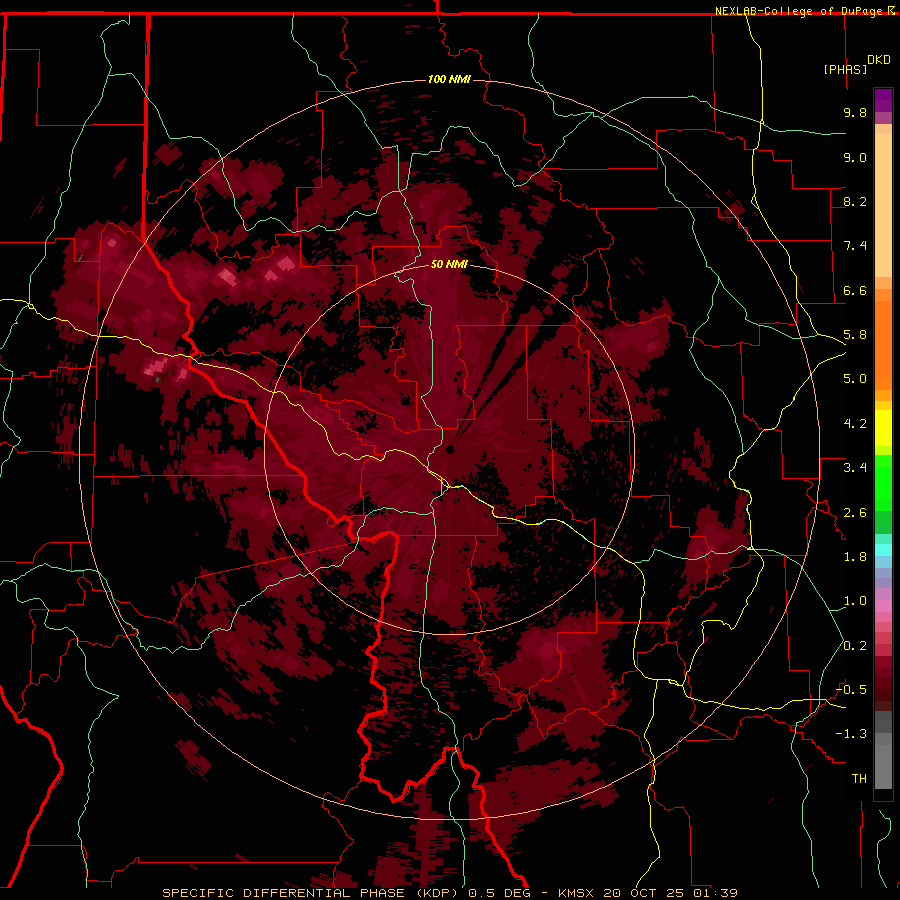
Task: Click the orange segment of color bar
Action: point(883,344)
